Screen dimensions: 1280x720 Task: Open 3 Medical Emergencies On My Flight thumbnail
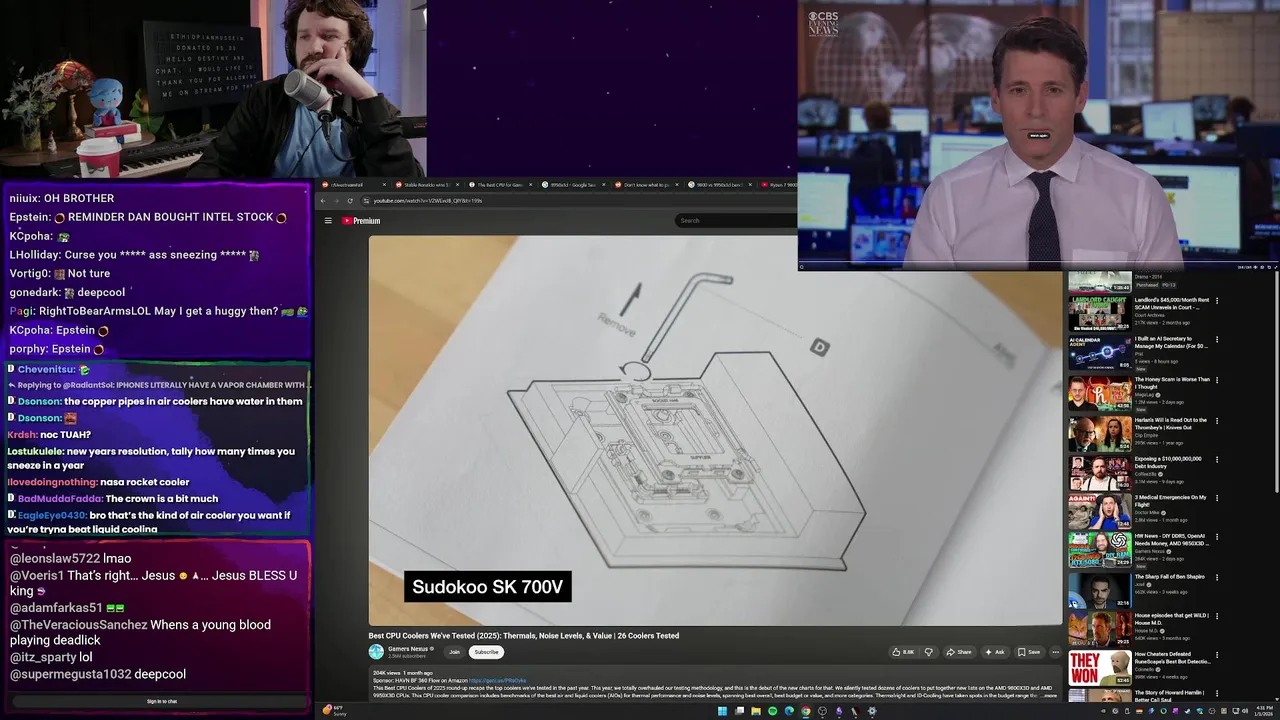1099,511
